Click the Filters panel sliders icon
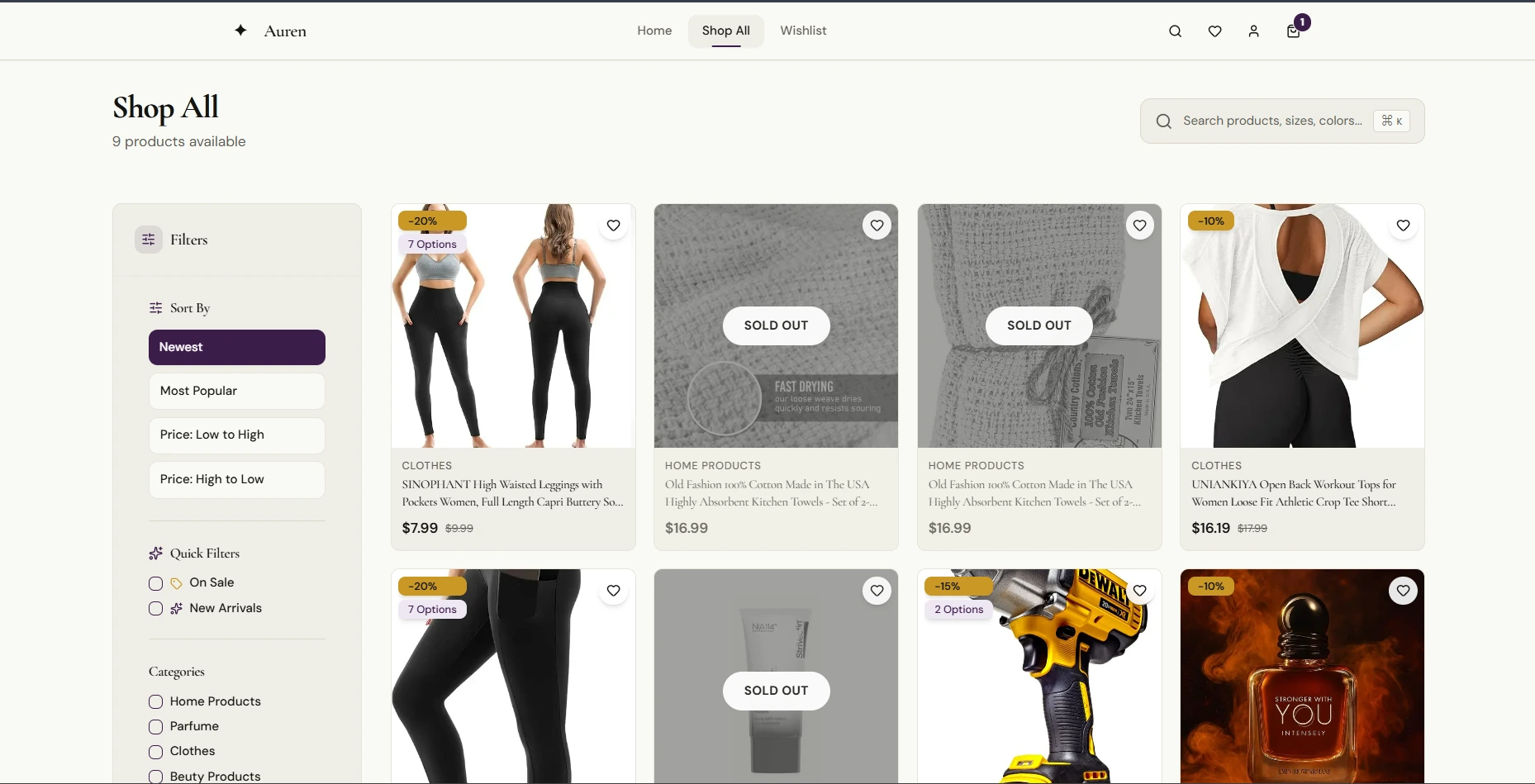 149,240
